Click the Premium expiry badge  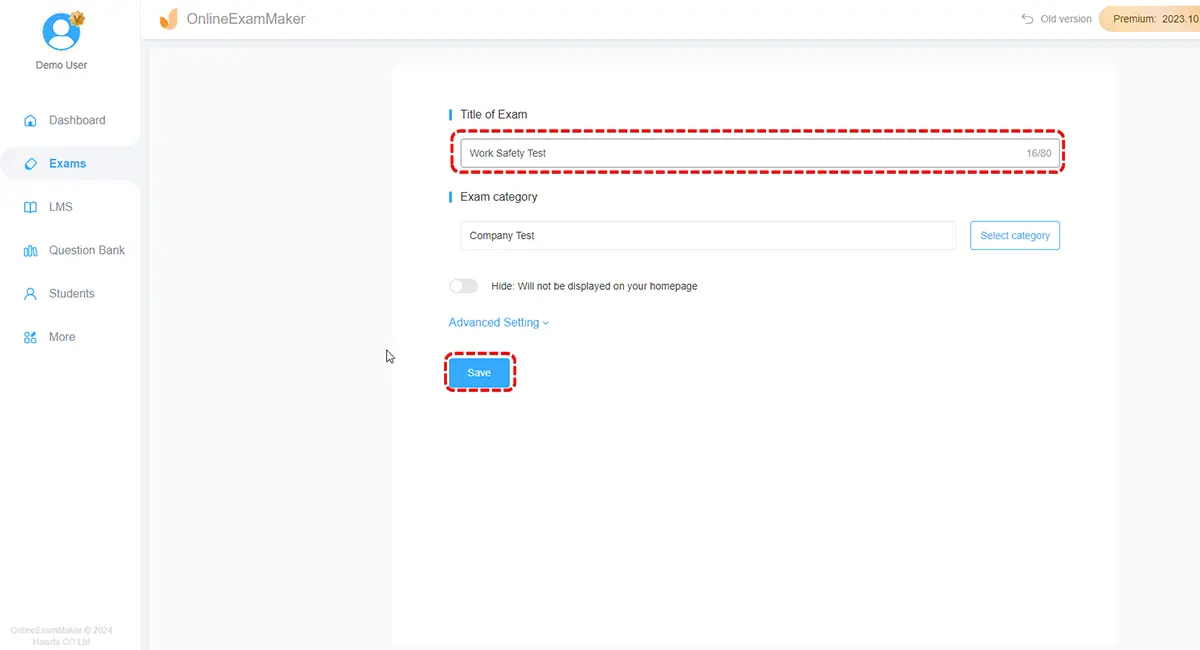coord(1150,19)
